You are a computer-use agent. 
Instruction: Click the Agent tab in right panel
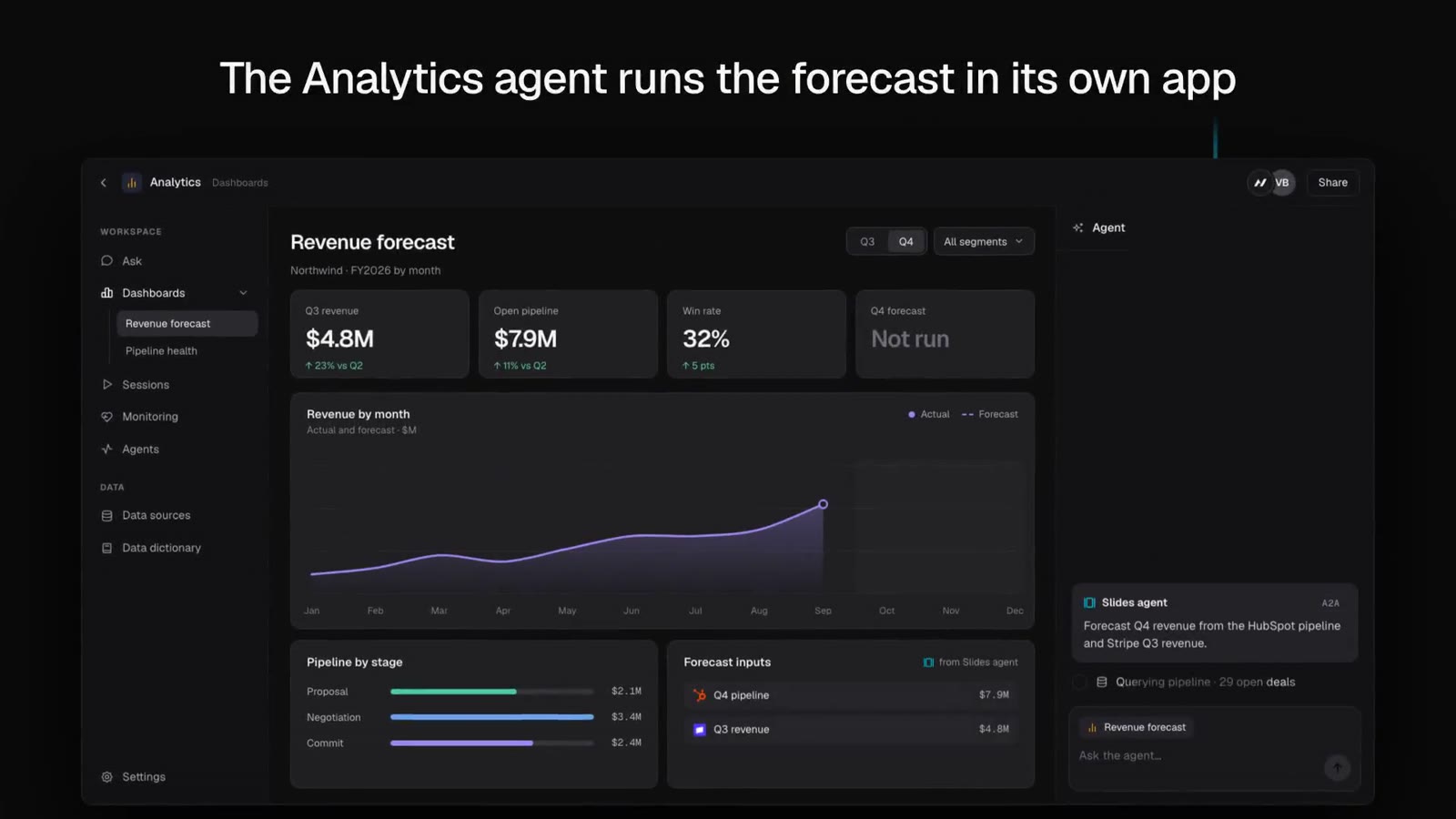pos(1099,228)
